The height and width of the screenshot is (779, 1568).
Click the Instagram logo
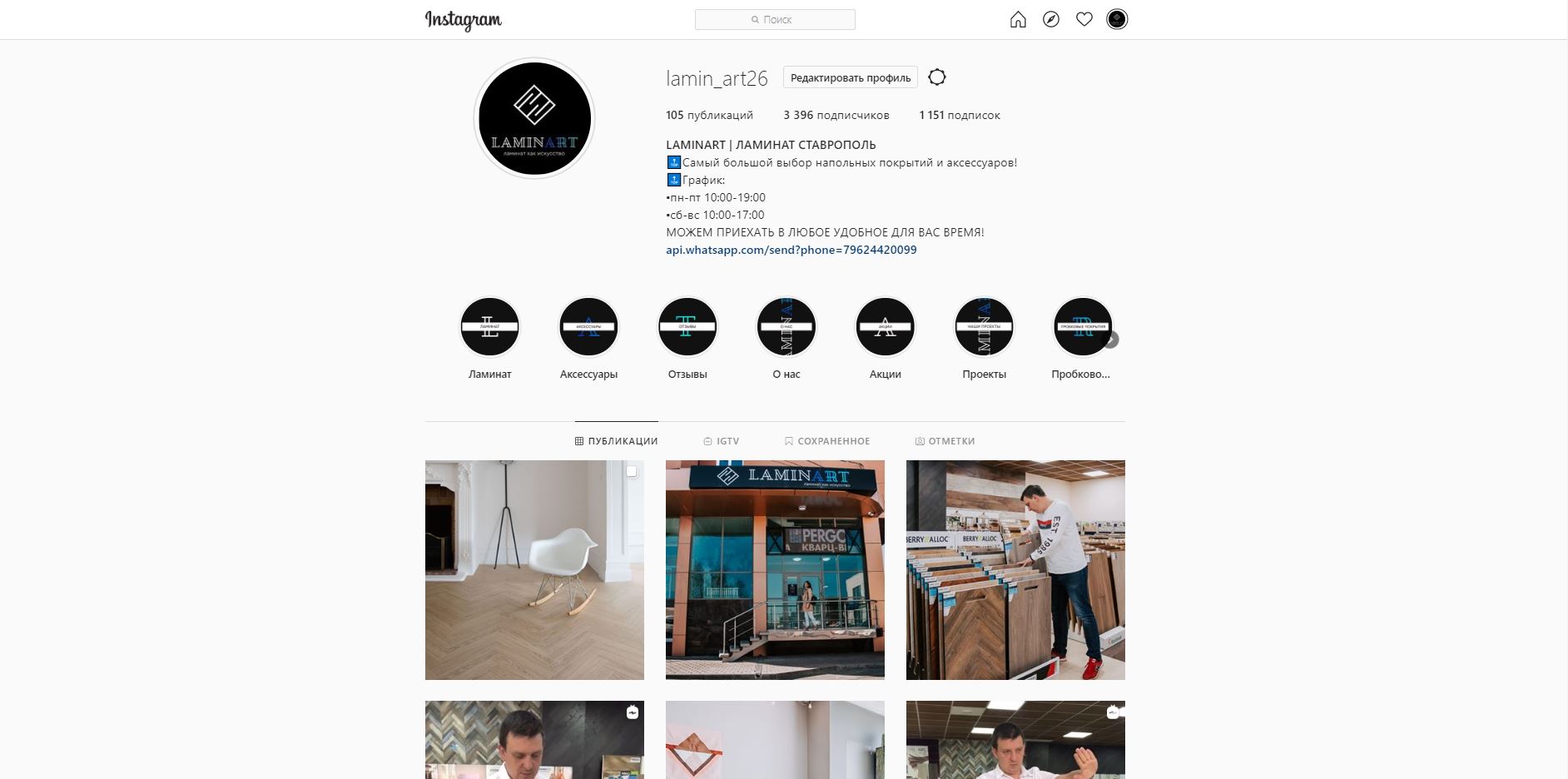tap(464, 20)
